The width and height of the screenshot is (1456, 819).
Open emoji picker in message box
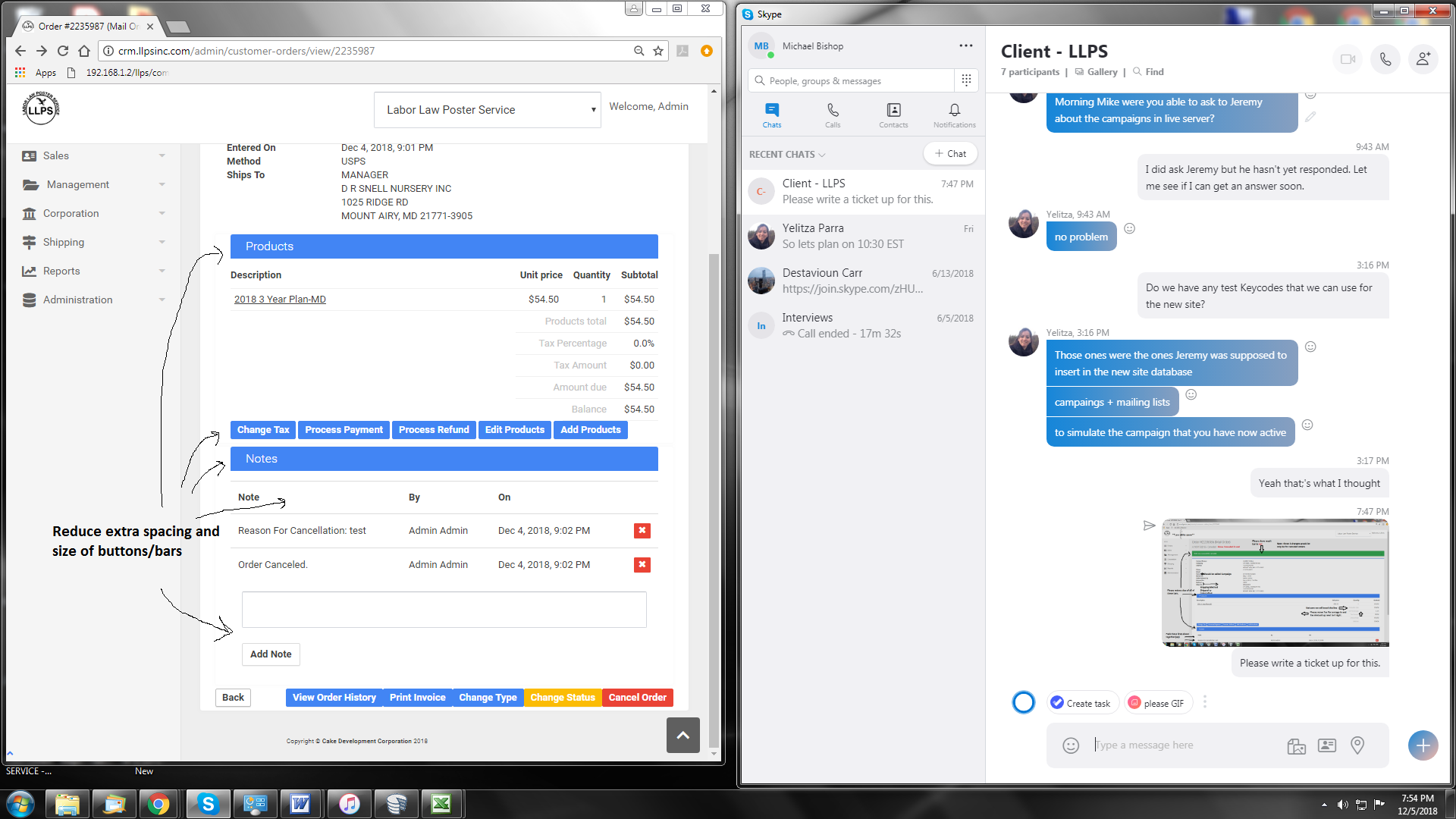pyautogui.click(x=1070, y=745)
